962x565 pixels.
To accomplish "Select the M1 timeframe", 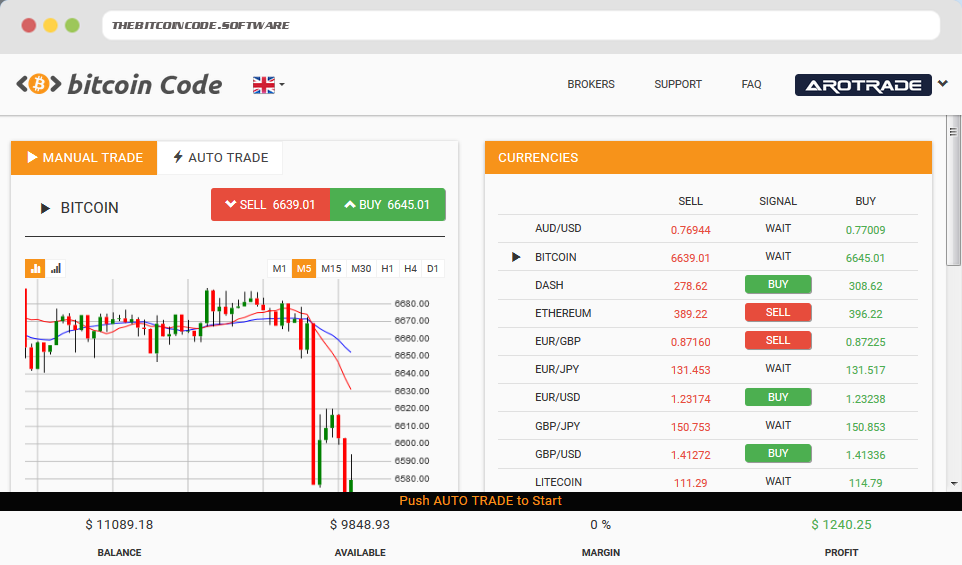I will click(280, 268).
